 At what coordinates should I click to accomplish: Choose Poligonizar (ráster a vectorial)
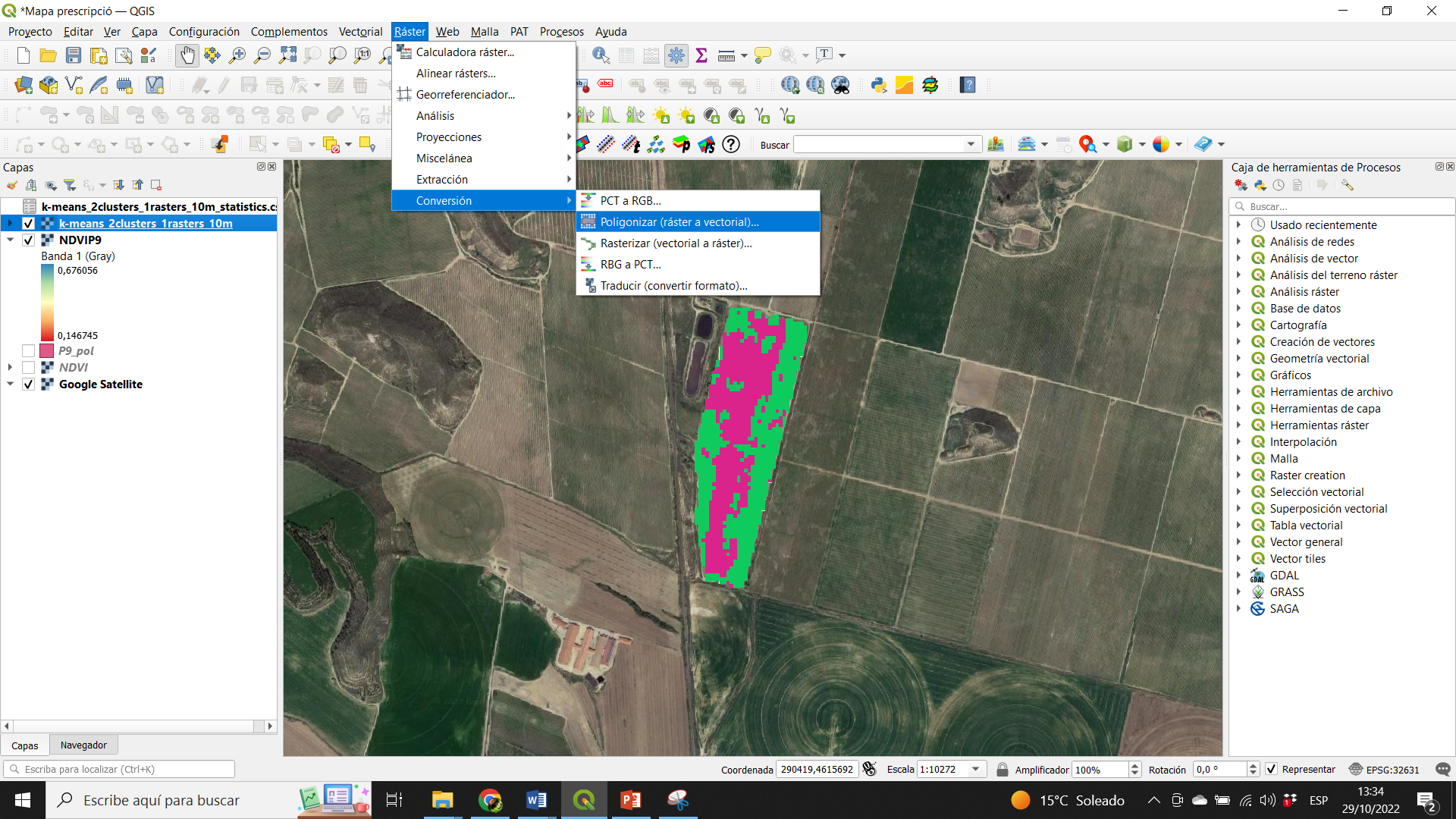(x=698, y=222)
